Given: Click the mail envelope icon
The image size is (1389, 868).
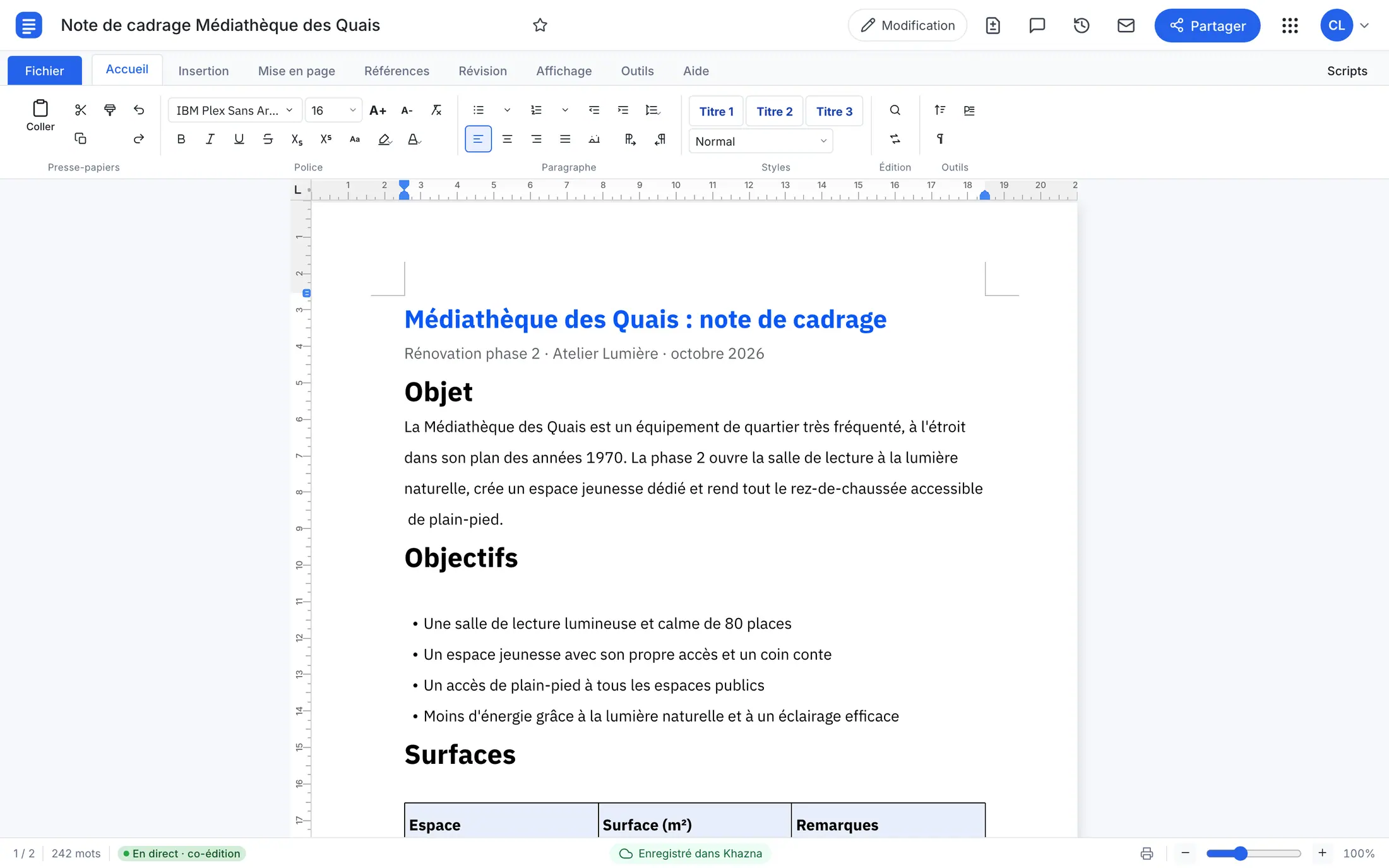Looking at the screenshot, I should tap(1126, 25).
